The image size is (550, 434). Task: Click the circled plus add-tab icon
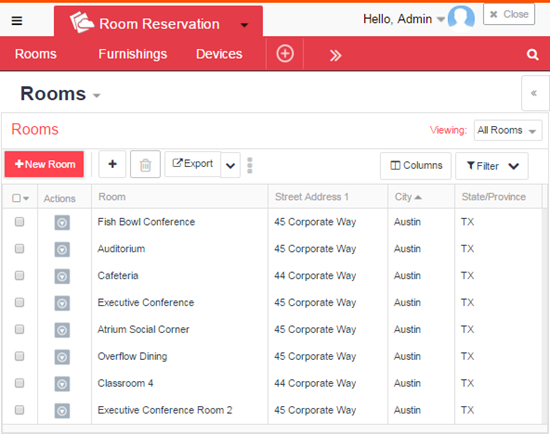coord(285,54)
